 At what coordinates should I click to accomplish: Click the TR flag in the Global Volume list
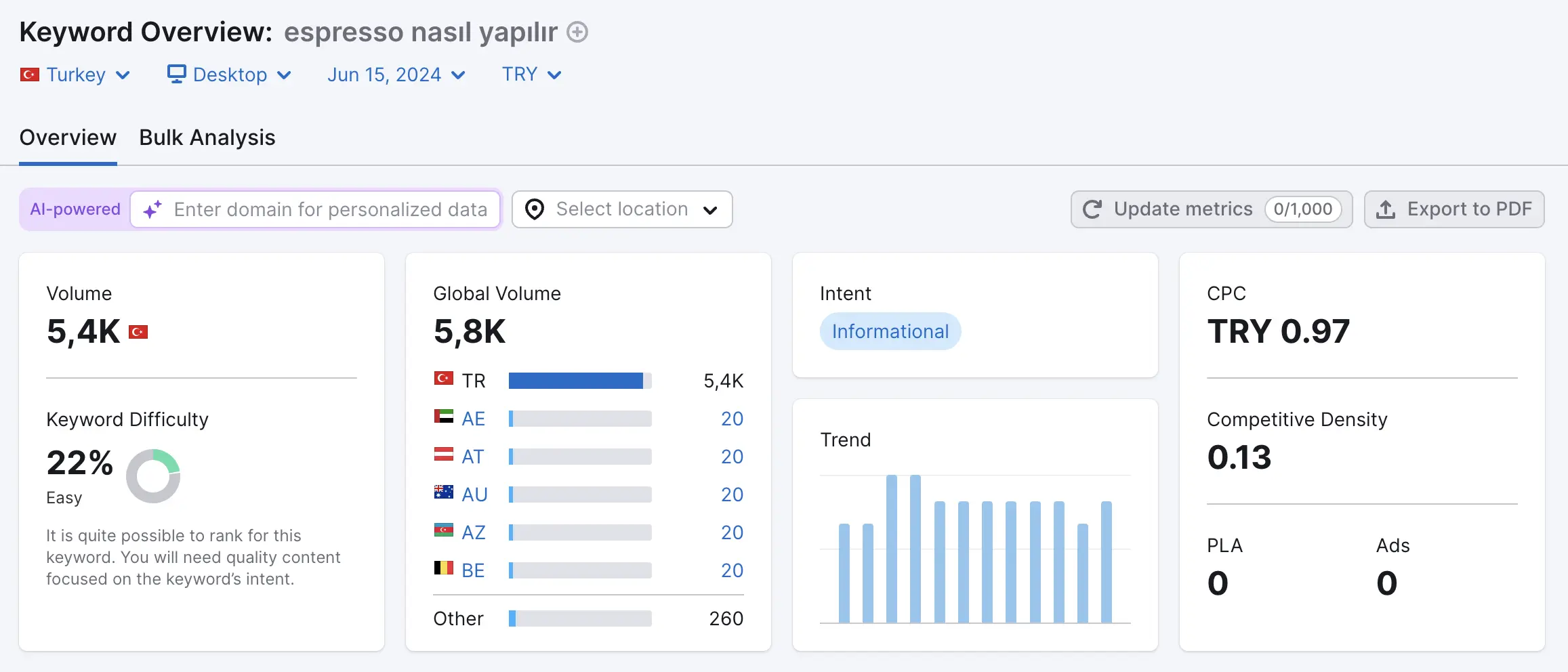click(x=444, y=378)
